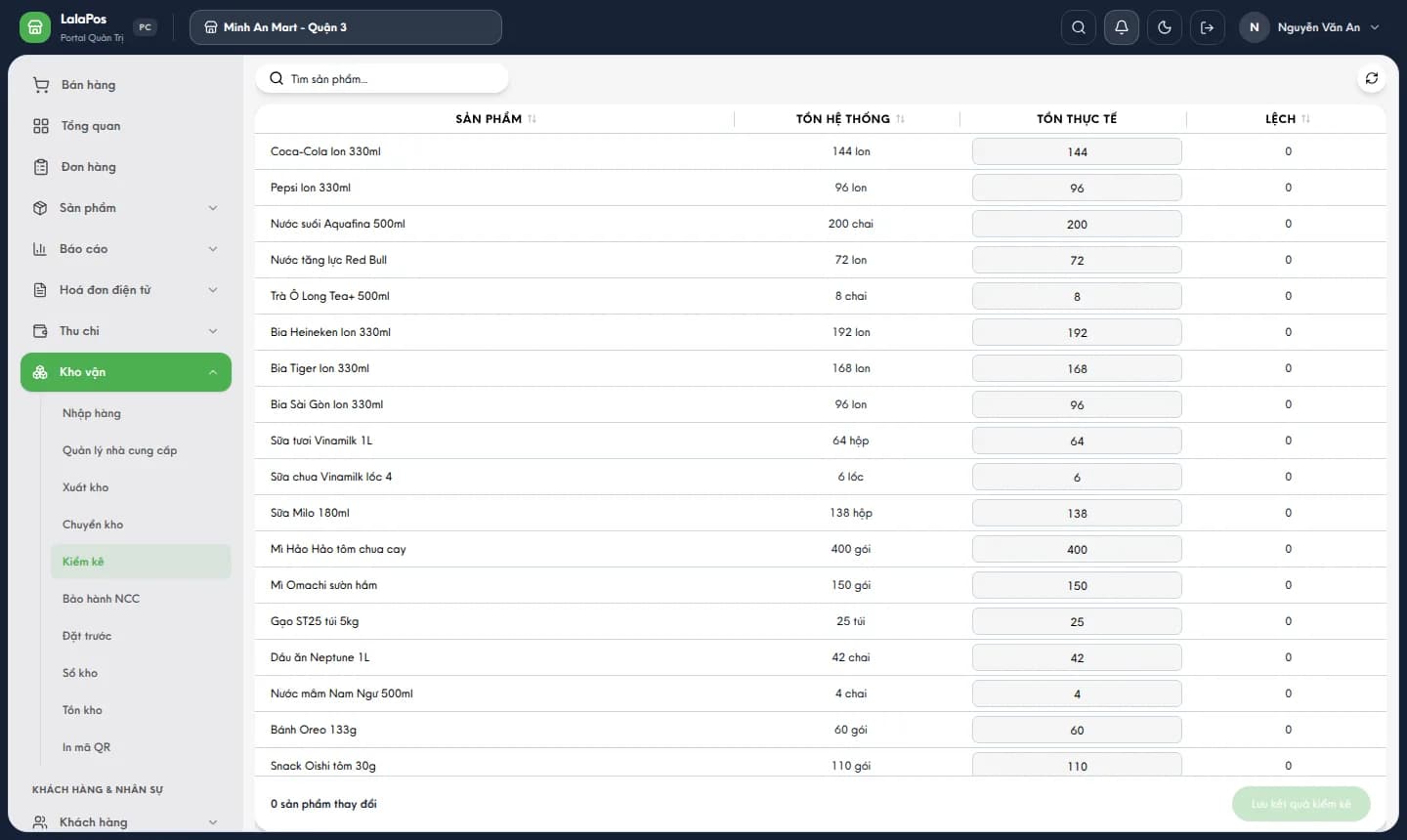This screenshot has width=1407, height=840.
Task: Edit actual stock for Gạo ST25 túi 5kg
Action: [x=1077, y=621]
